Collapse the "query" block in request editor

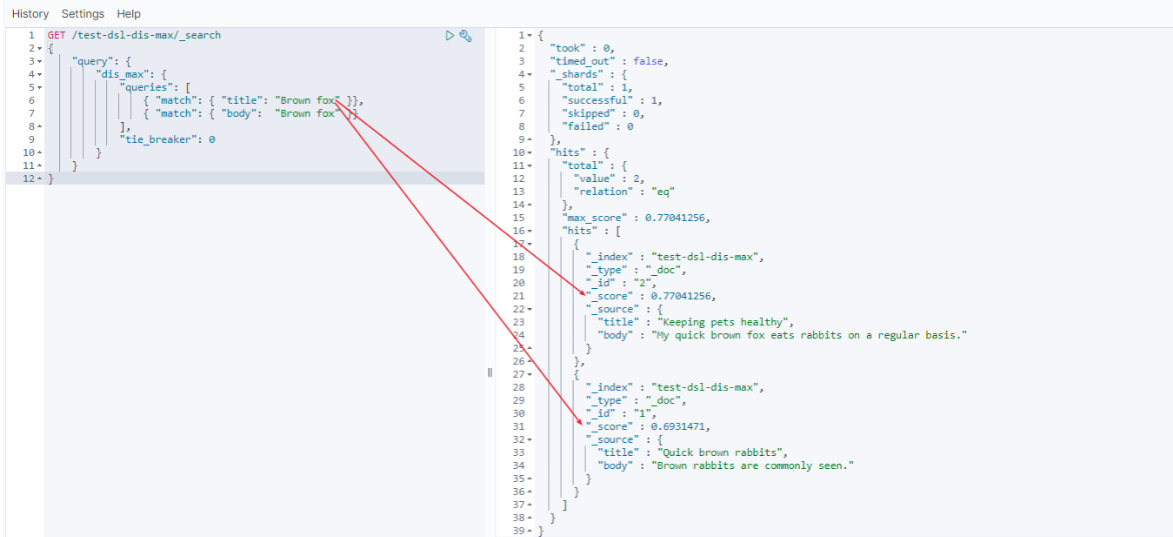pyautogui.click(x=39, y=61)
